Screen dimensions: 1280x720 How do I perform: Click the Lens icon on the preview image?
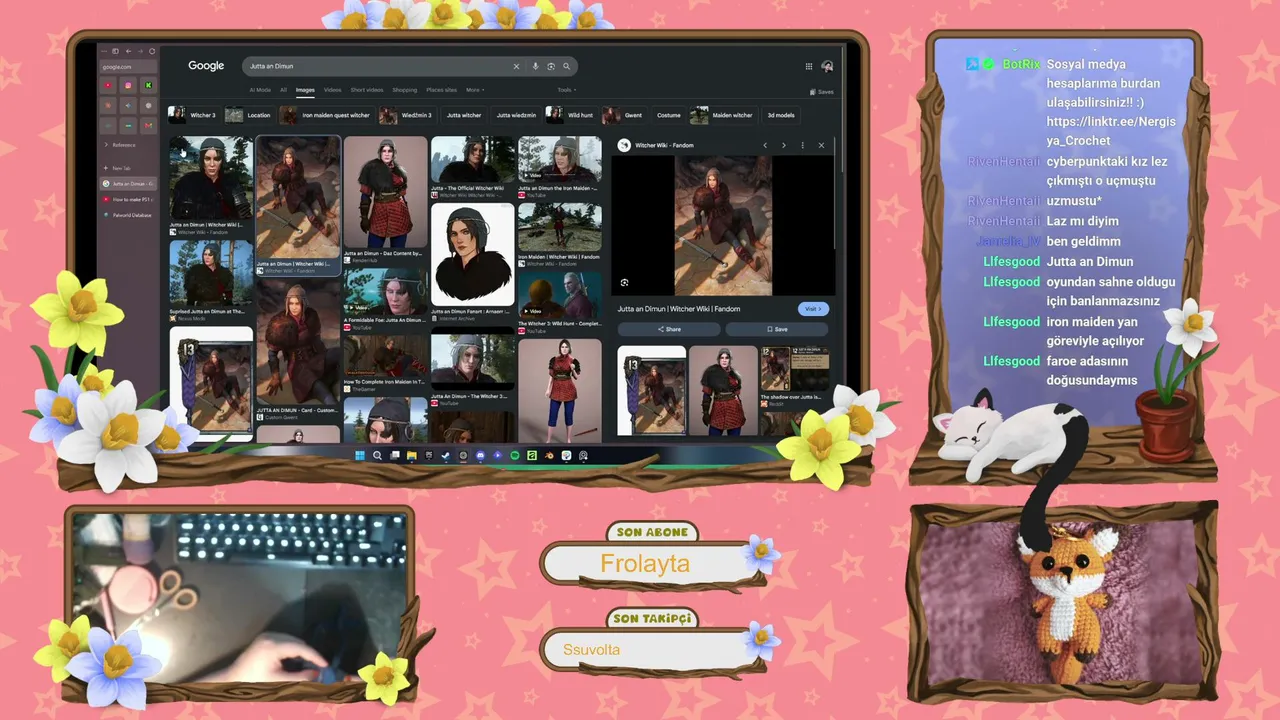pos(624,283)
